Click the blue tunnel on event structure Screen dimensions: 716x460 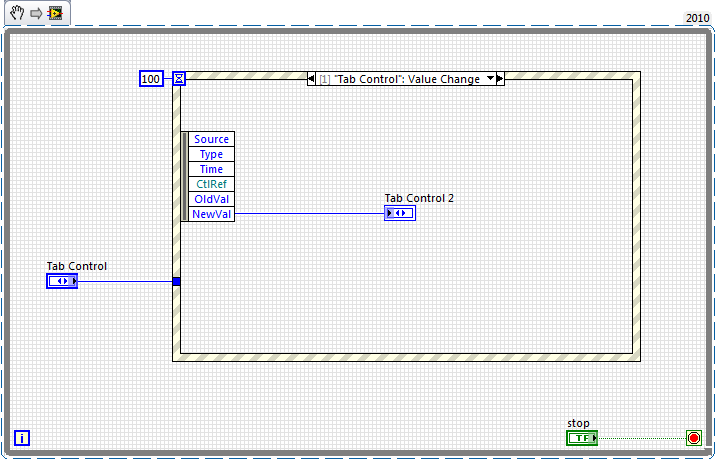click(x=177, y=281)
